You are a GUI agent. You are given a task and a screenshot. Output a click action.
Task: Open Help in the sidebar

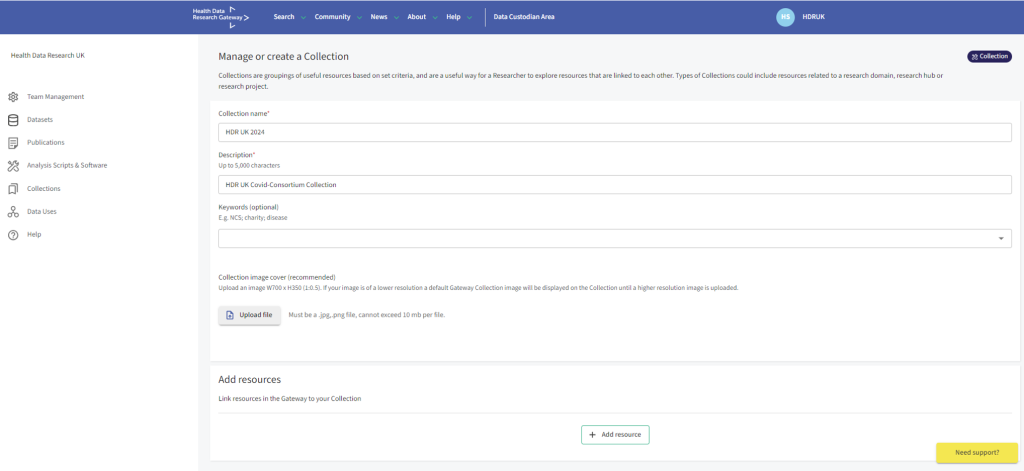(34, 235)
